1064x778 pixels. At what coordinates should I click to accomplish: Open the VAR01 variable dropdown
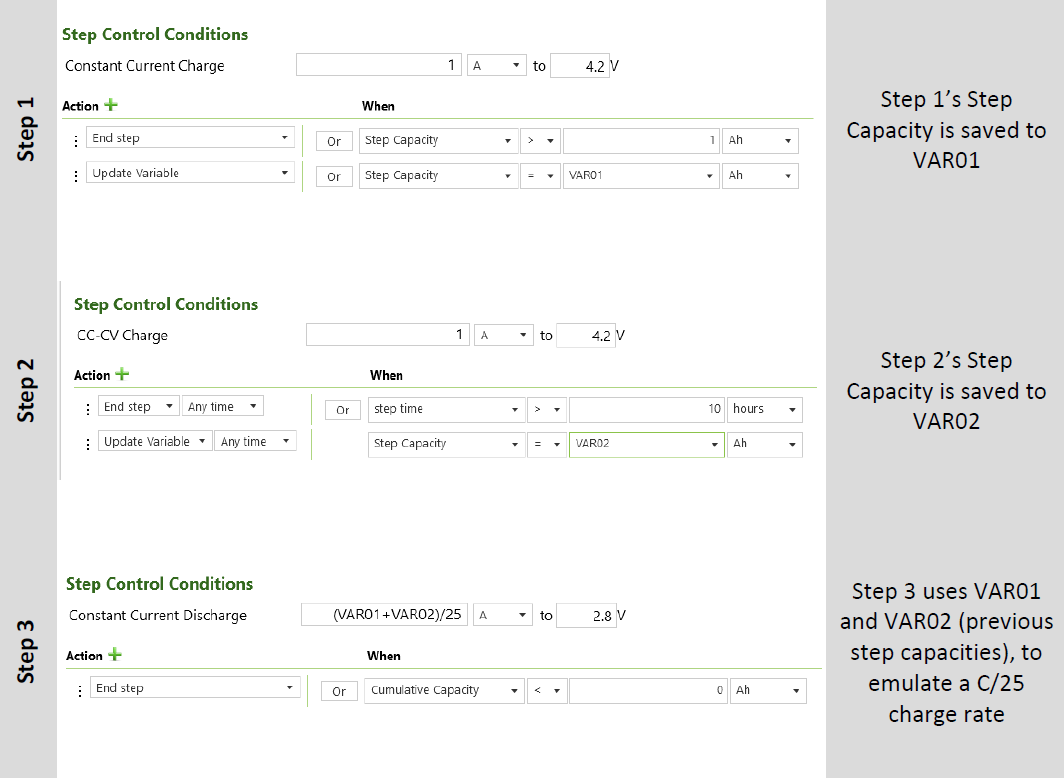(641, 176)
